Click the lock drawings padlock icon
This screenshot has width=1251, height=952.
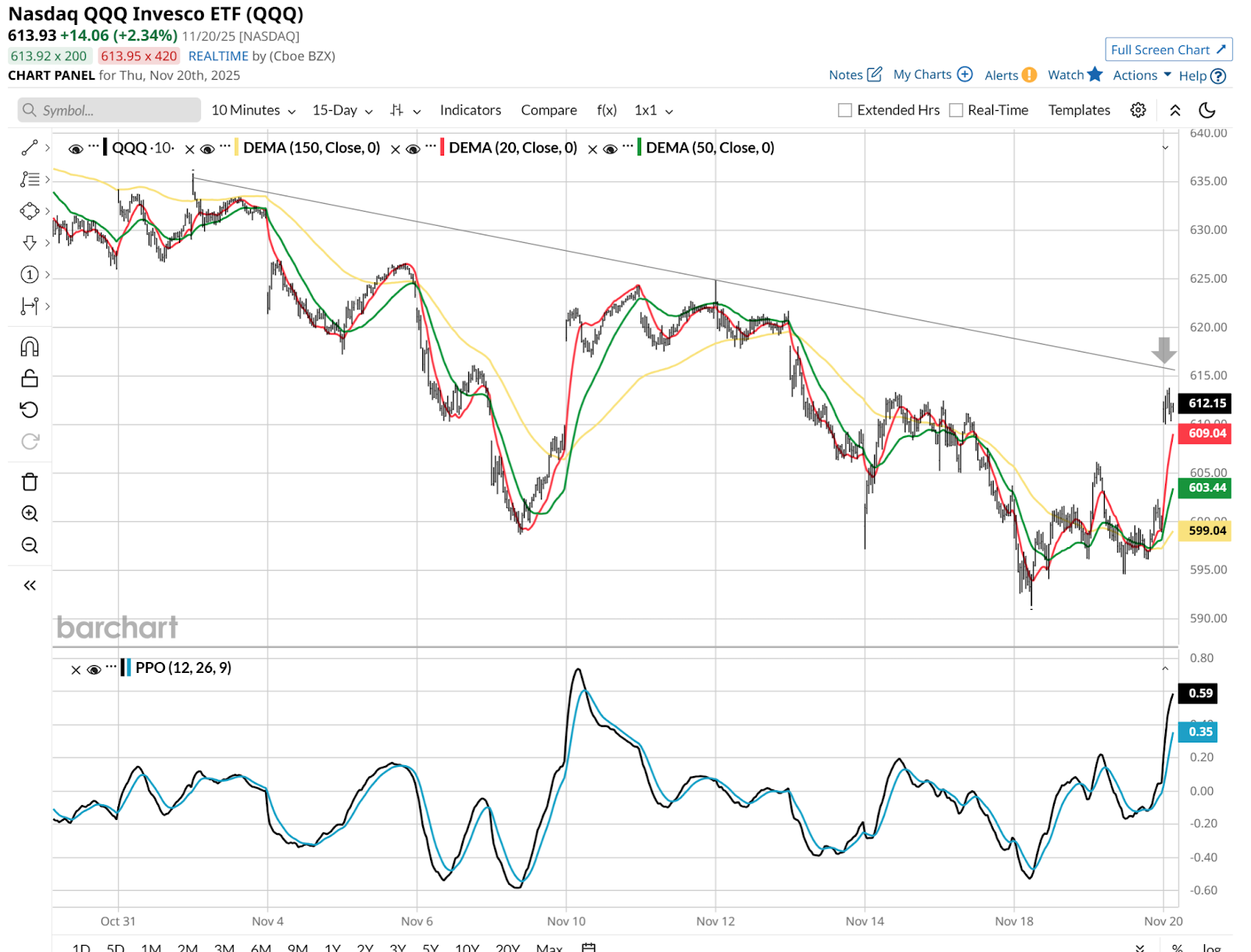(x=30, y=378)
